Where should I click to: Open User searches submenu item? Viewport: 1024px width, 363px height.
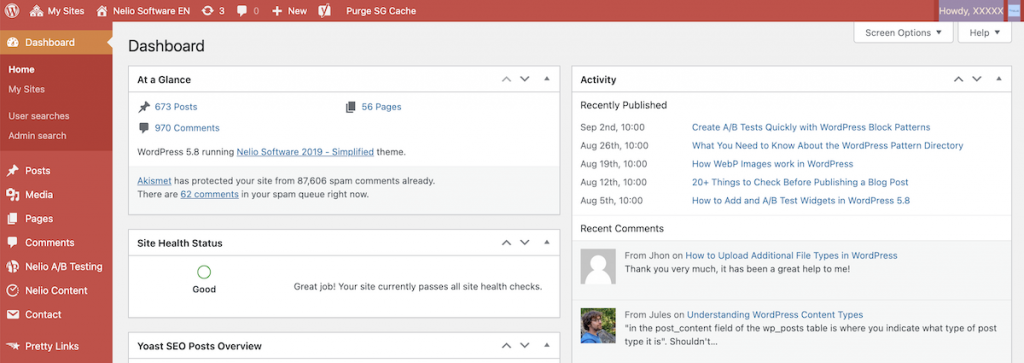(x=39, y=116)
